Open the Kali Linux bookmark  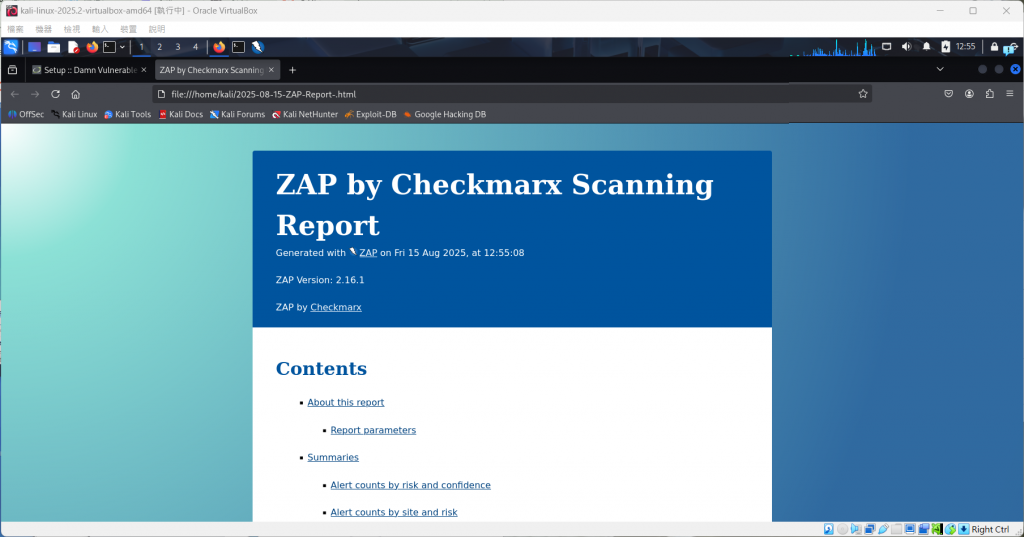(74, 114)
